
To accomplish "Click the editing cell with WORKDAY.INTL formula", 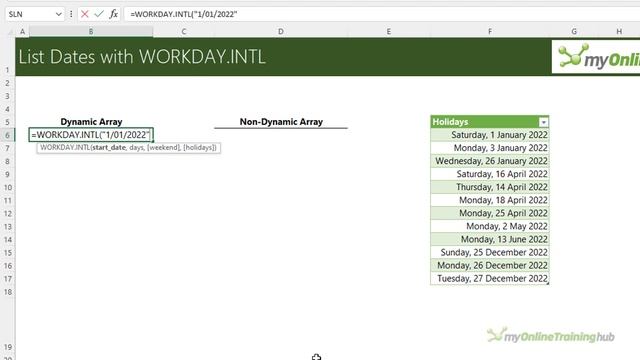I will 91,135.
